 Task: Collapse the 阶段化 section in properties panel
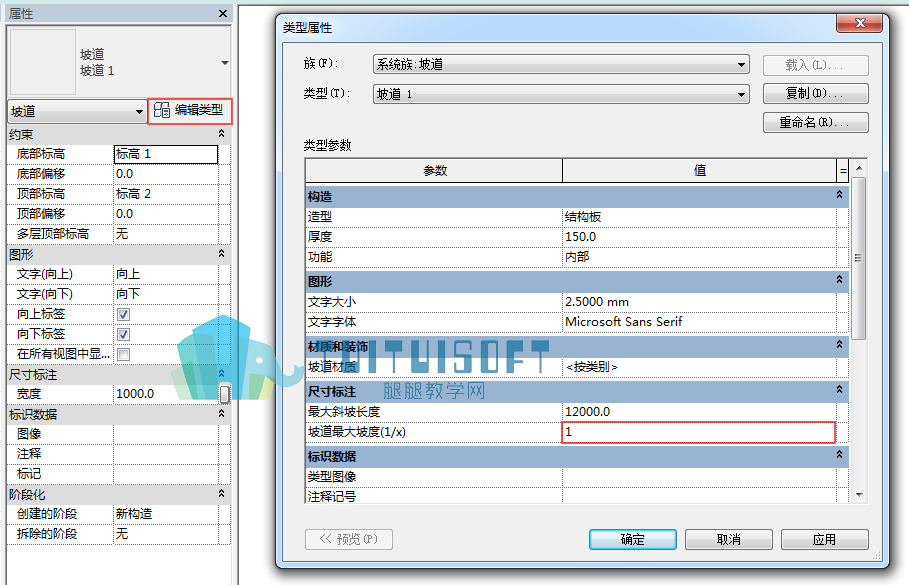[x=221, y=493]
